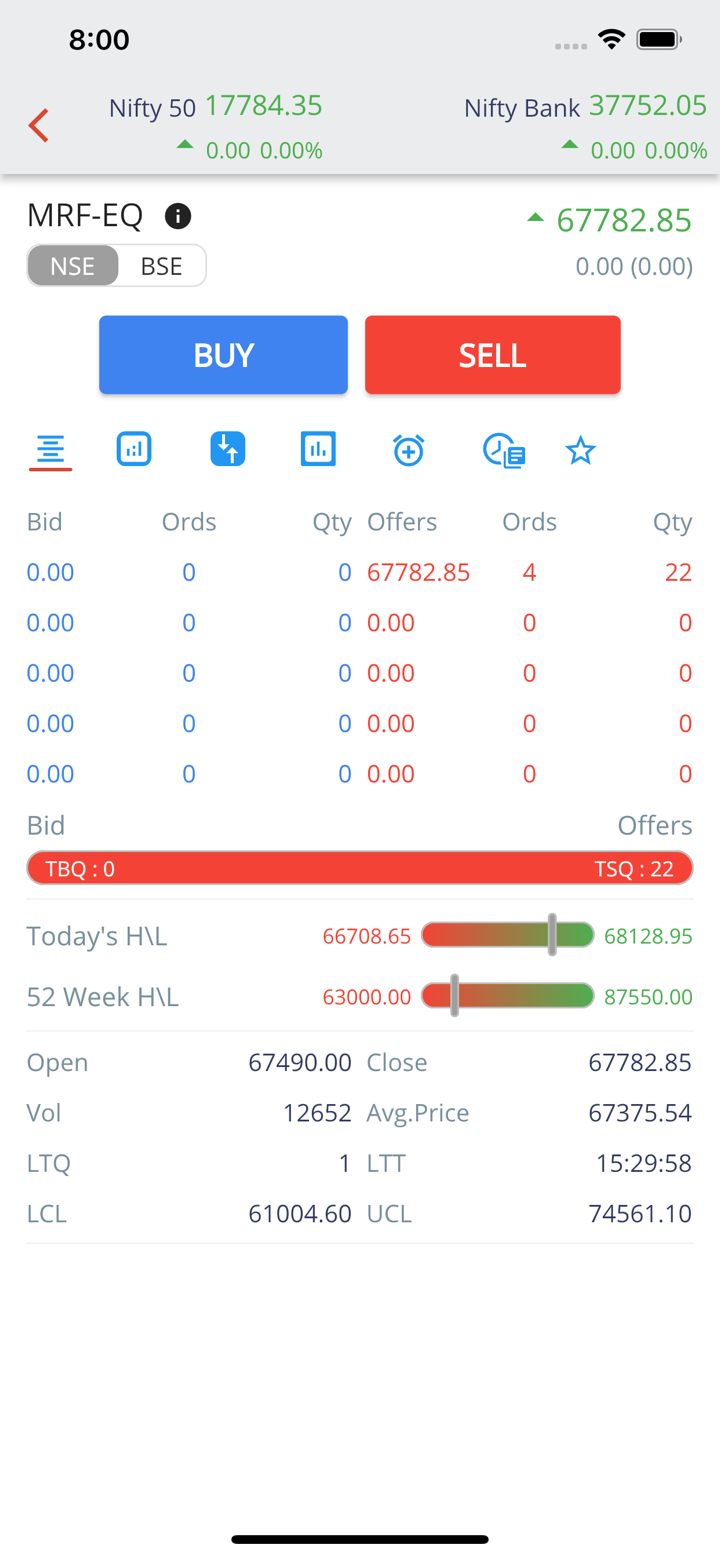
Task: Tap the battery status icon
Action: (x=659, y=40)
